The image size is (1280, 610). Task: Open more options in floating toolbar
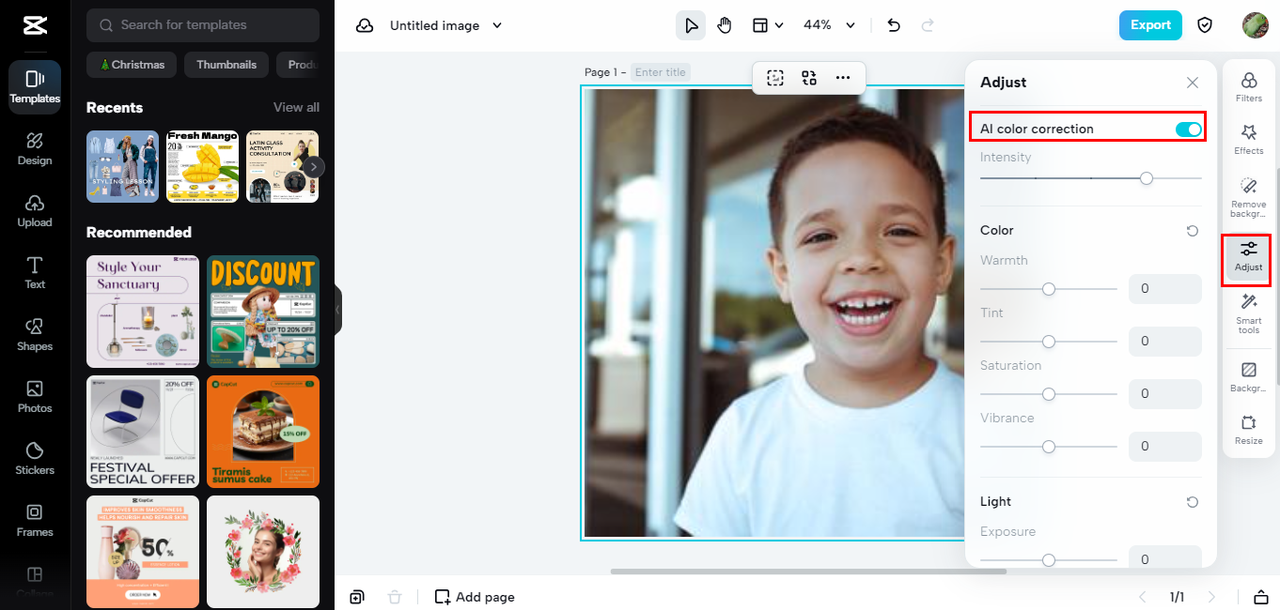(x=843, y=78)
